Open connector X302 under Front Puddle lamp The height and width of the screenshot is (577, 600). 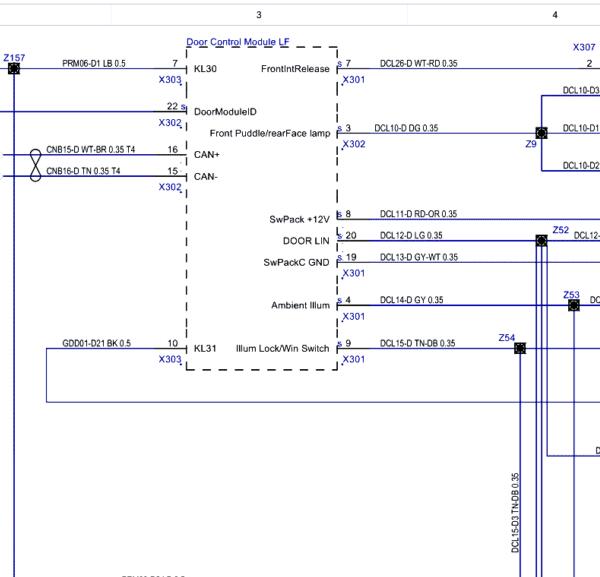point(354,144)
